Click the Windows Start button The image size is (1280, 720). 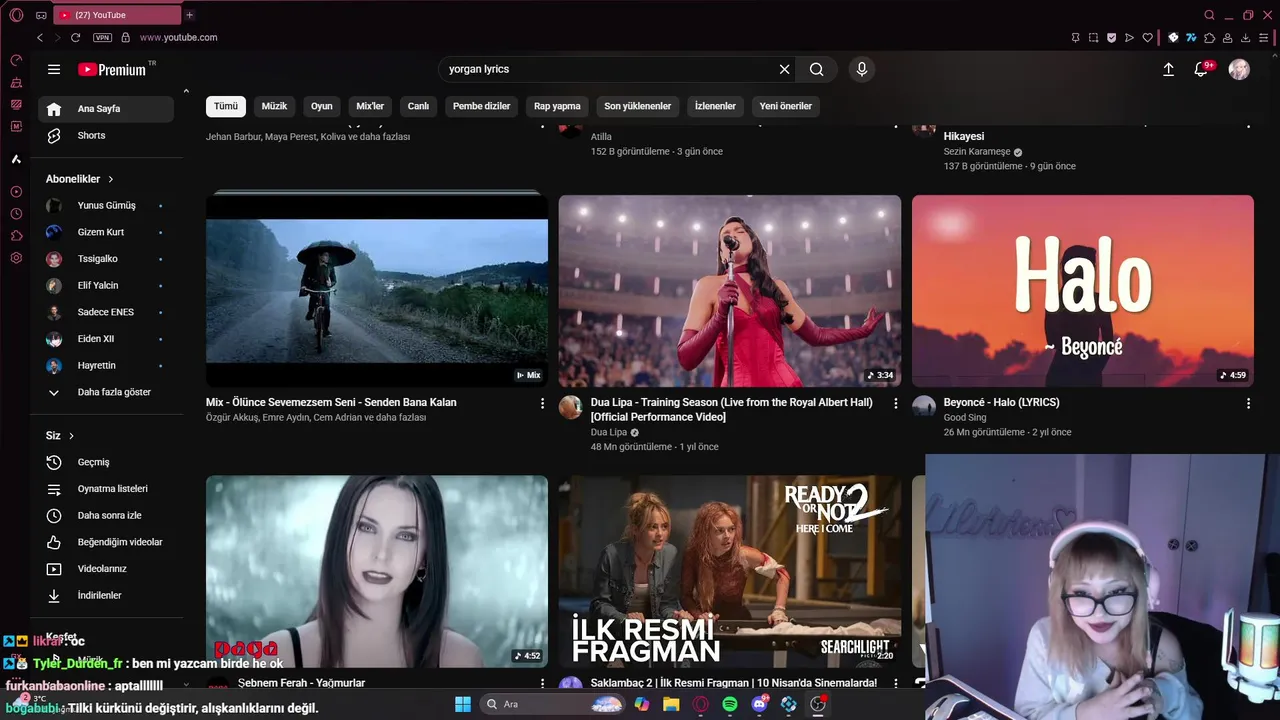pyautogui.click(x=463, y=704)
